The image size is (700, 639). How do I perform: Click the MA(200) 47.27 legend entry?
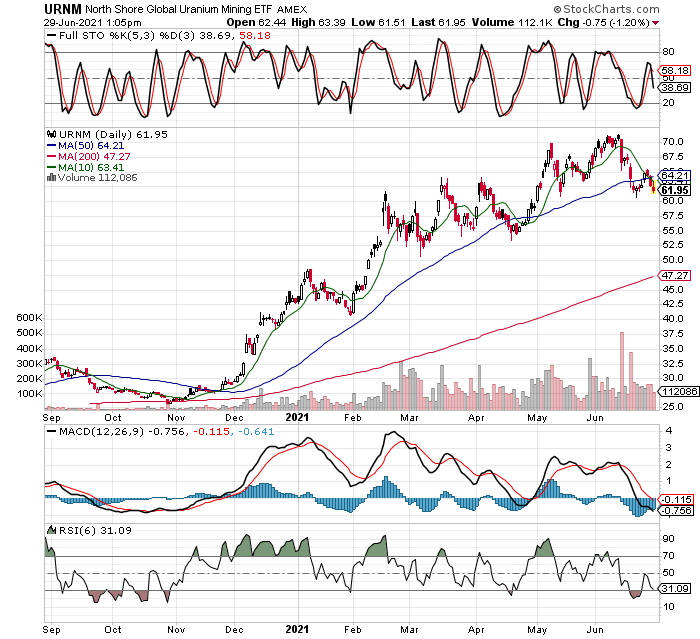tap(88, 156)
